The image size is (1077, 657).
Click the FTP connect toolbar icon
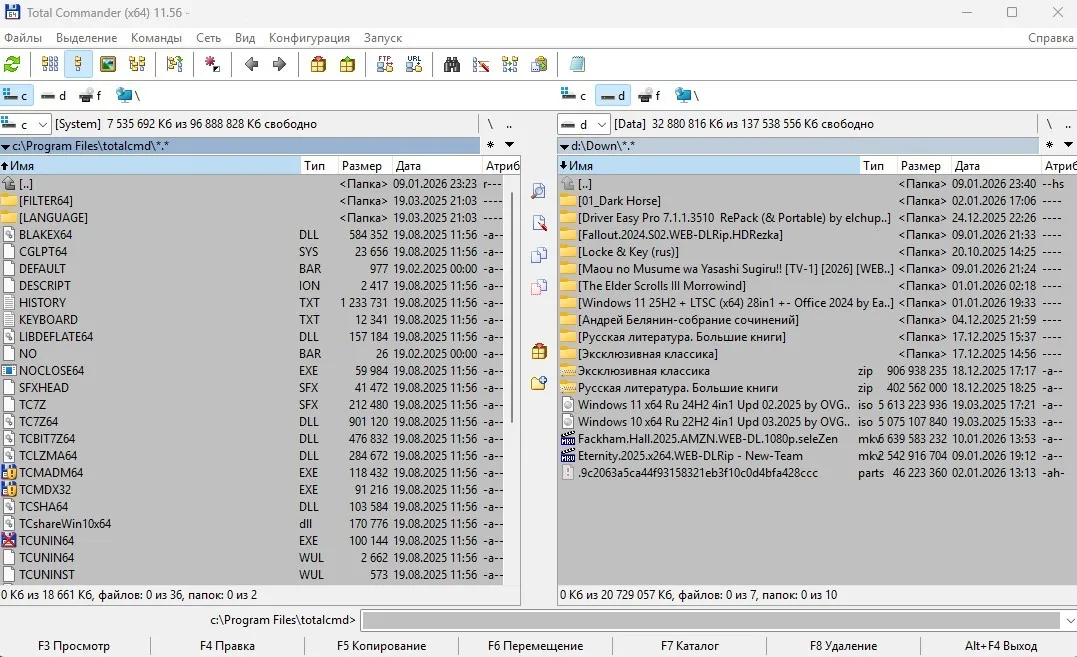[385, 64]
